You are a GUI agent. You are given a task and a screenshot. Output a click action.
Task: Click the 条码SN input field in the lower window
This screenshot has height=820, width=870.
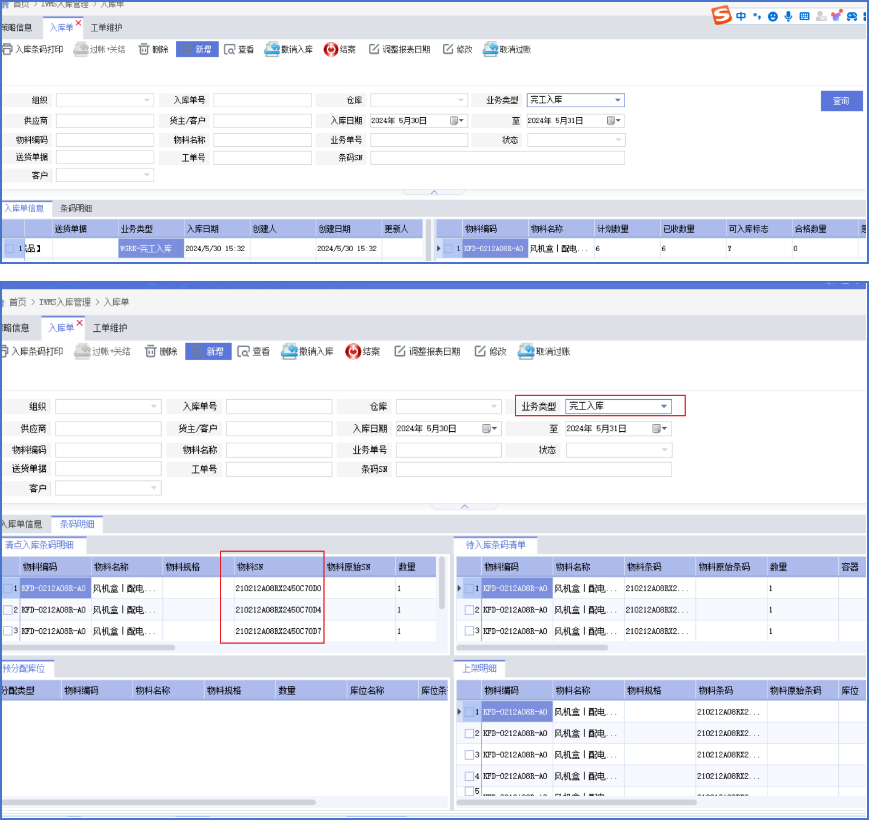pyautogui.click(x=533, y=469)
